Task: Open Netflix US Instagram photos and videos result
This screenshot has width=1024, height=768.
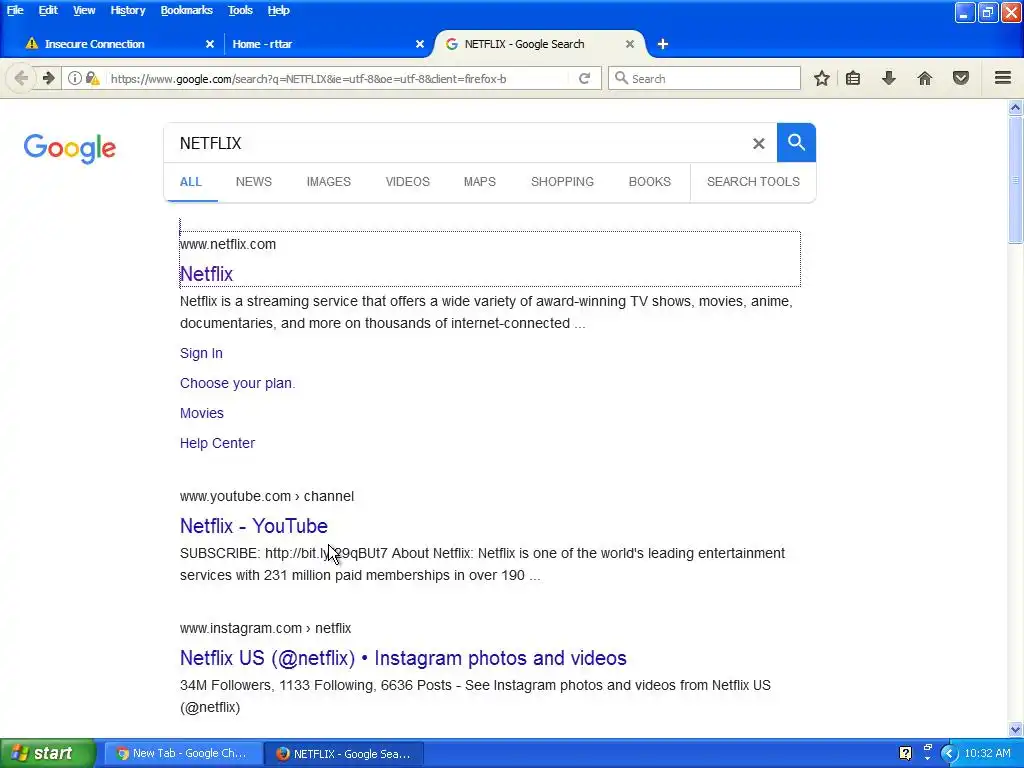Action: click(403, 658)
